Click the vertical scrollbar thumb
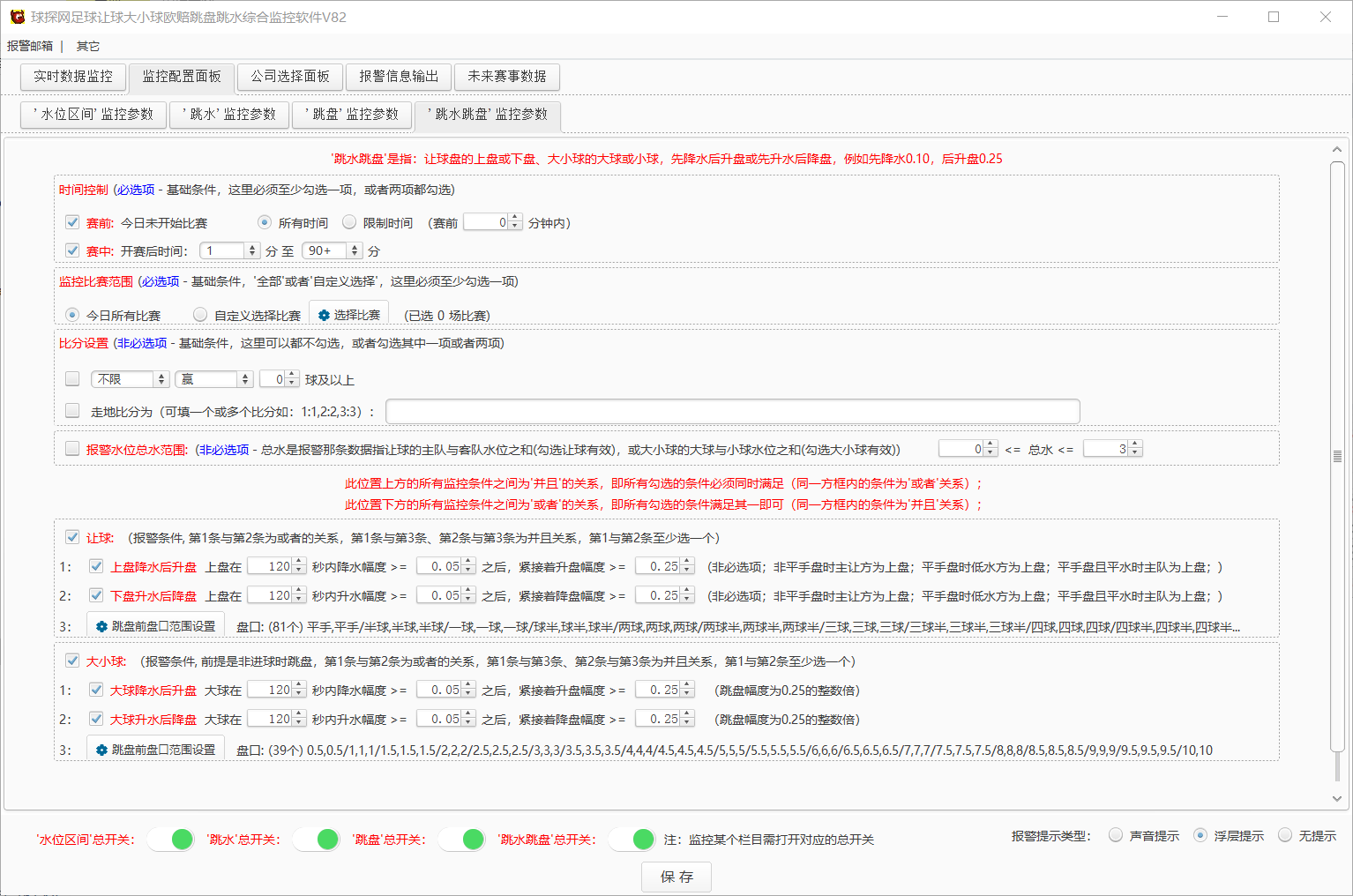This screenshot has width=1353, height=896. 1337,456
